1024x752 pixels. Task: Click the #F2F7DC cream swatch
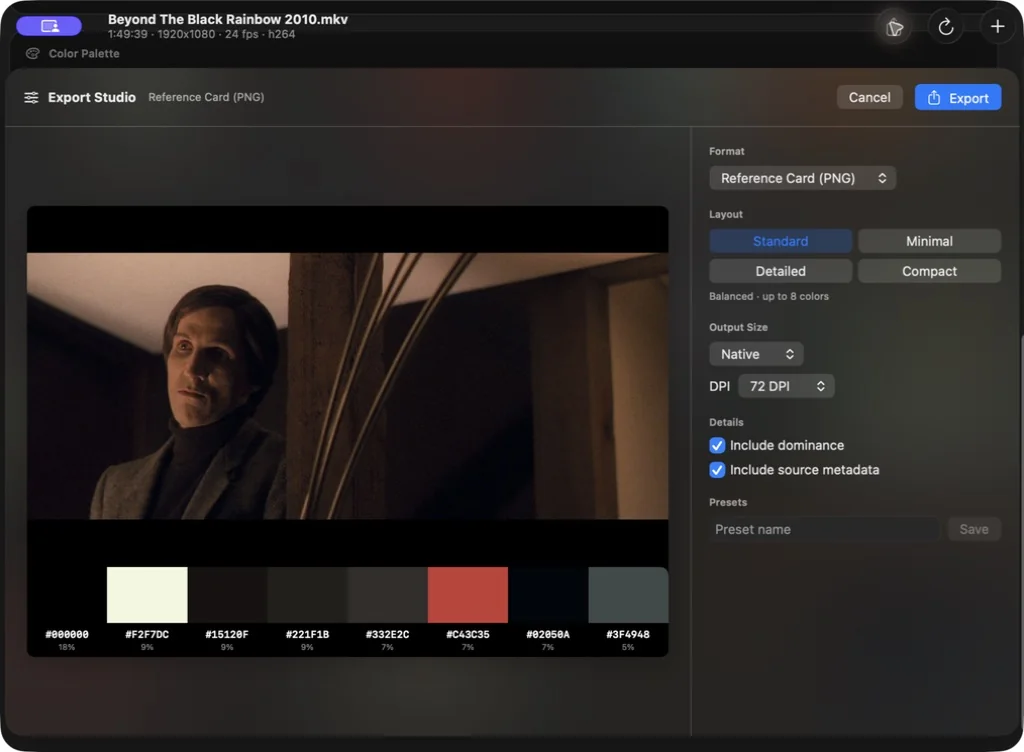pos(147,595)
